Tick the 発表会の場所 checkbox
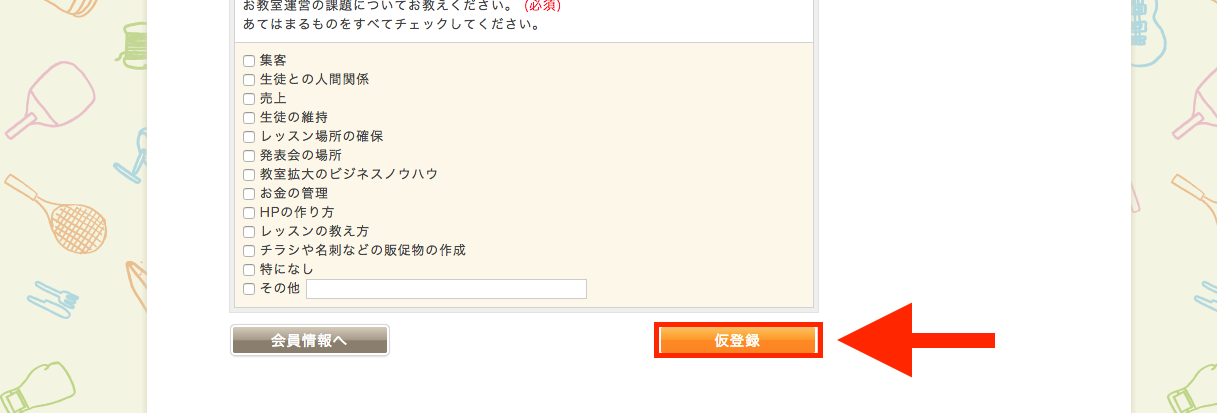This screenshot has height=413, width=1217. point(249,156)
